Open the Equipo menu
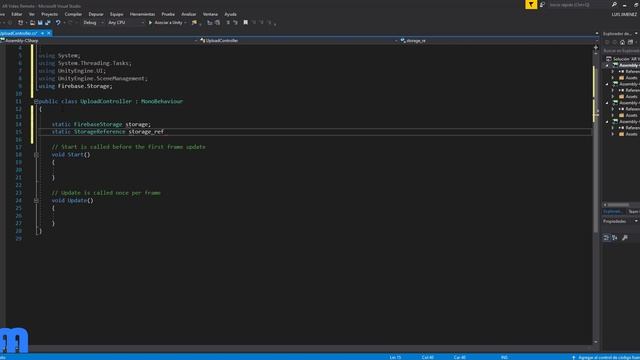This screenshot has width=640, height=360. click(116, 14)
